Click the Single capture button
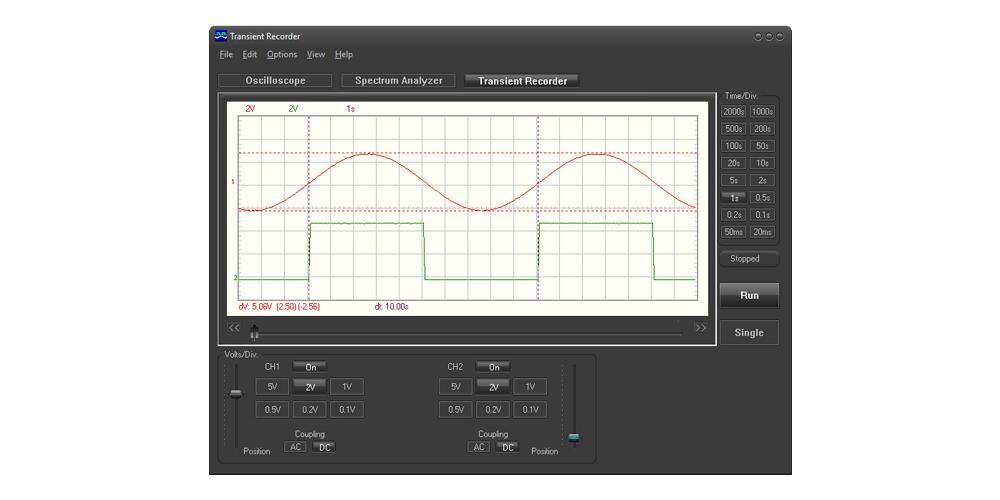1000x500 pixels. [x=749, y=333]
